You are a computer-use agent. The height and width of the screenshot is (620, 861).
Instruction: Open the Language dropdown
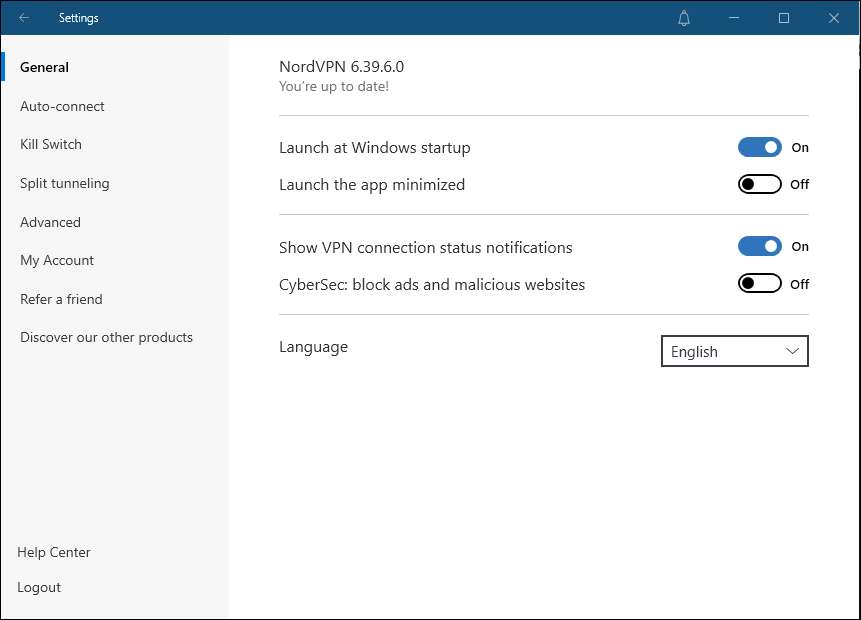tap(734, 351)
